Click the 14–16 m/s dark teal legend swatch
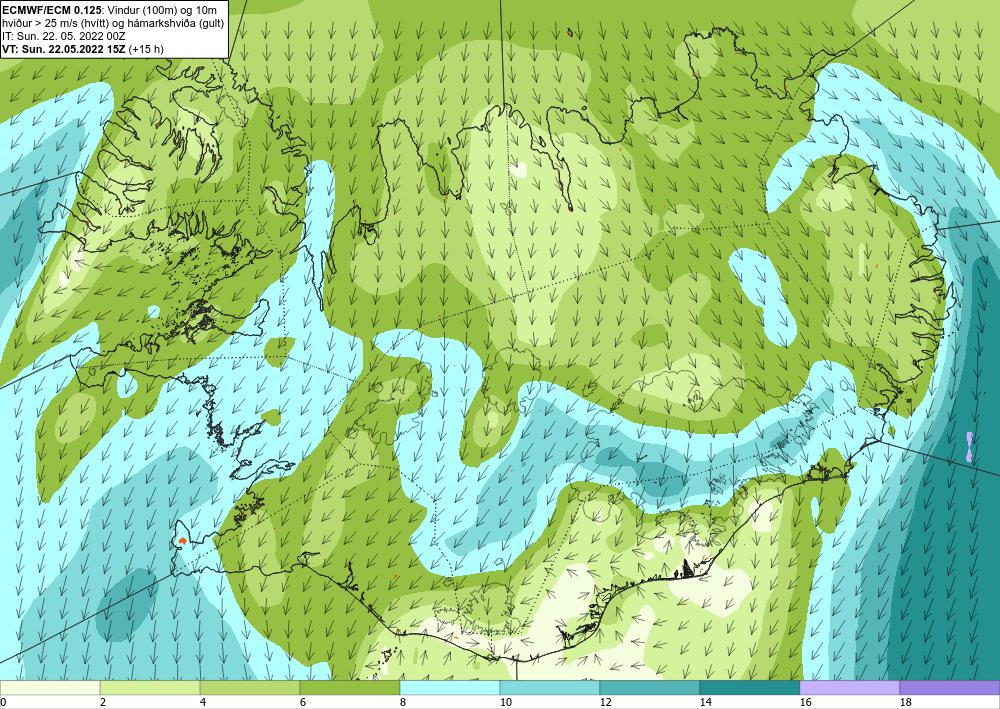The image size is (1000, 709). click(x=749, y=688)
